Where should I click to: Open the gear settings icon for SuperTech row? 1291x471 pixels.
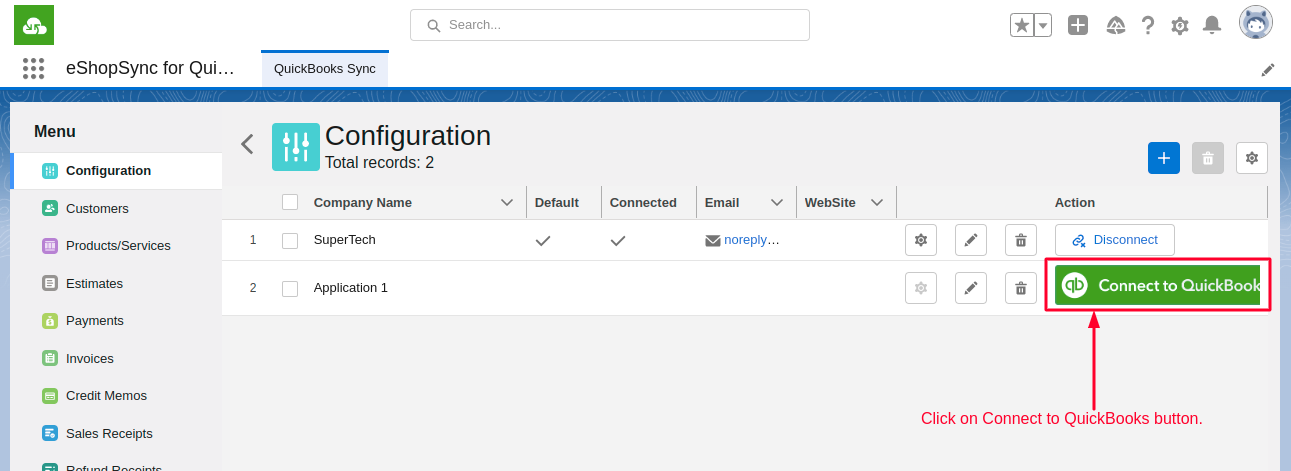(x=920, y=240)
